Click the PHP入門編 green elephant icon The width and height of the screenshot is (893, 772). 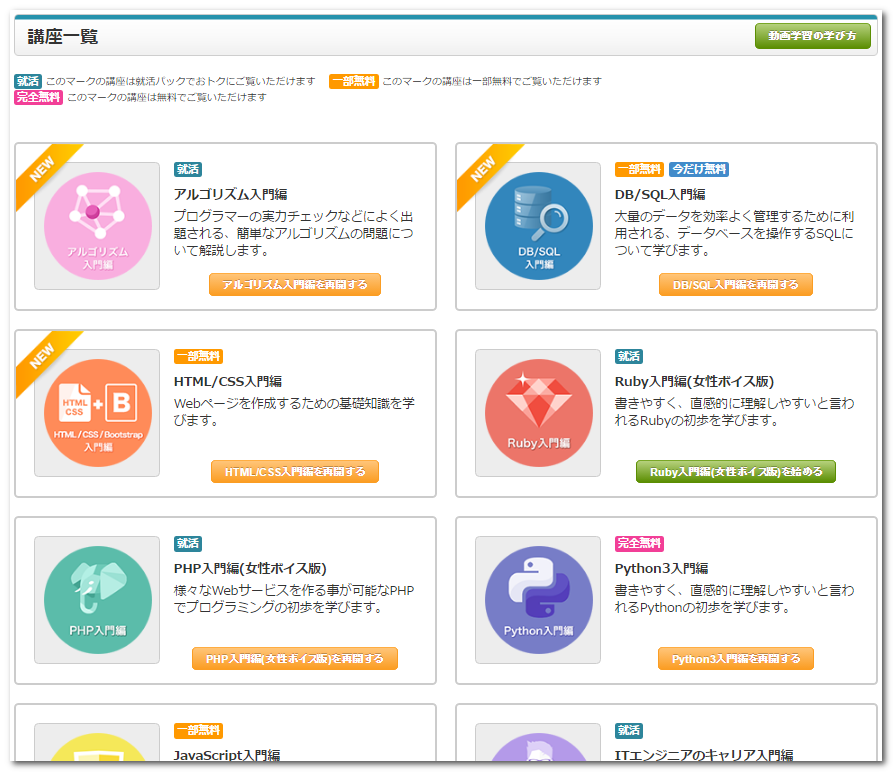coord(97,599)
